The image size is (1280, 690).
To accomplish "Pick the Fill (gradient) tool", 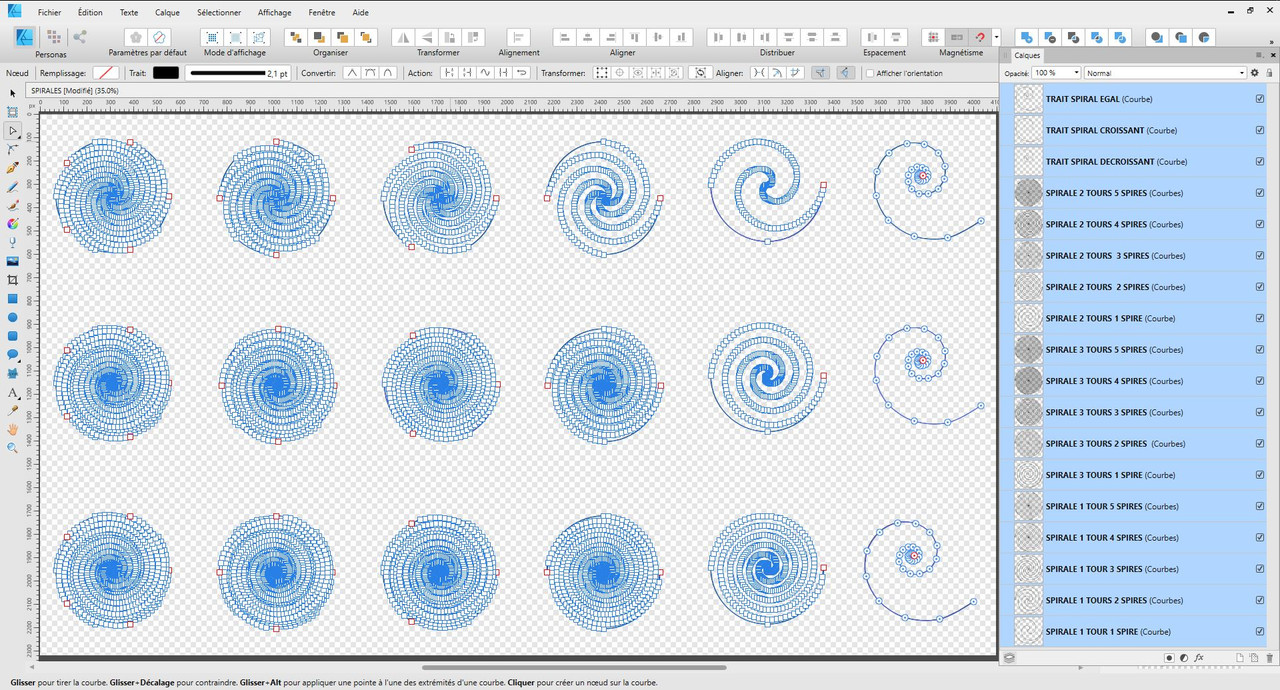I will point(13,224).
